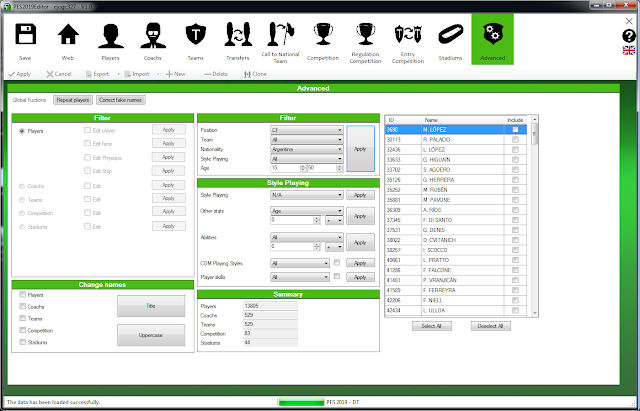
Task: Open the Abilities dropdown
Action: 307,237
